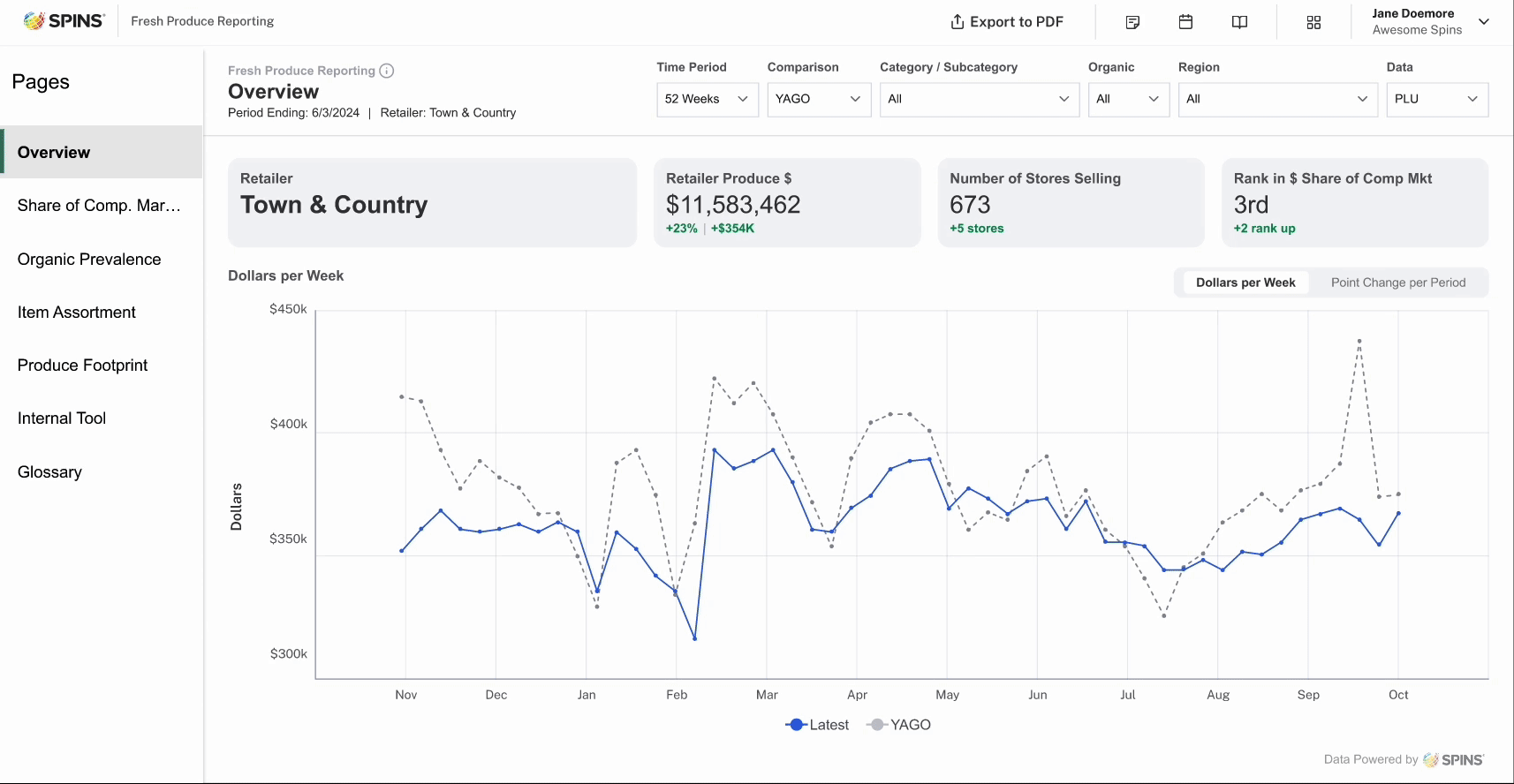
Task: Click the Rank in $ Share card
Action: (1355, 203)
